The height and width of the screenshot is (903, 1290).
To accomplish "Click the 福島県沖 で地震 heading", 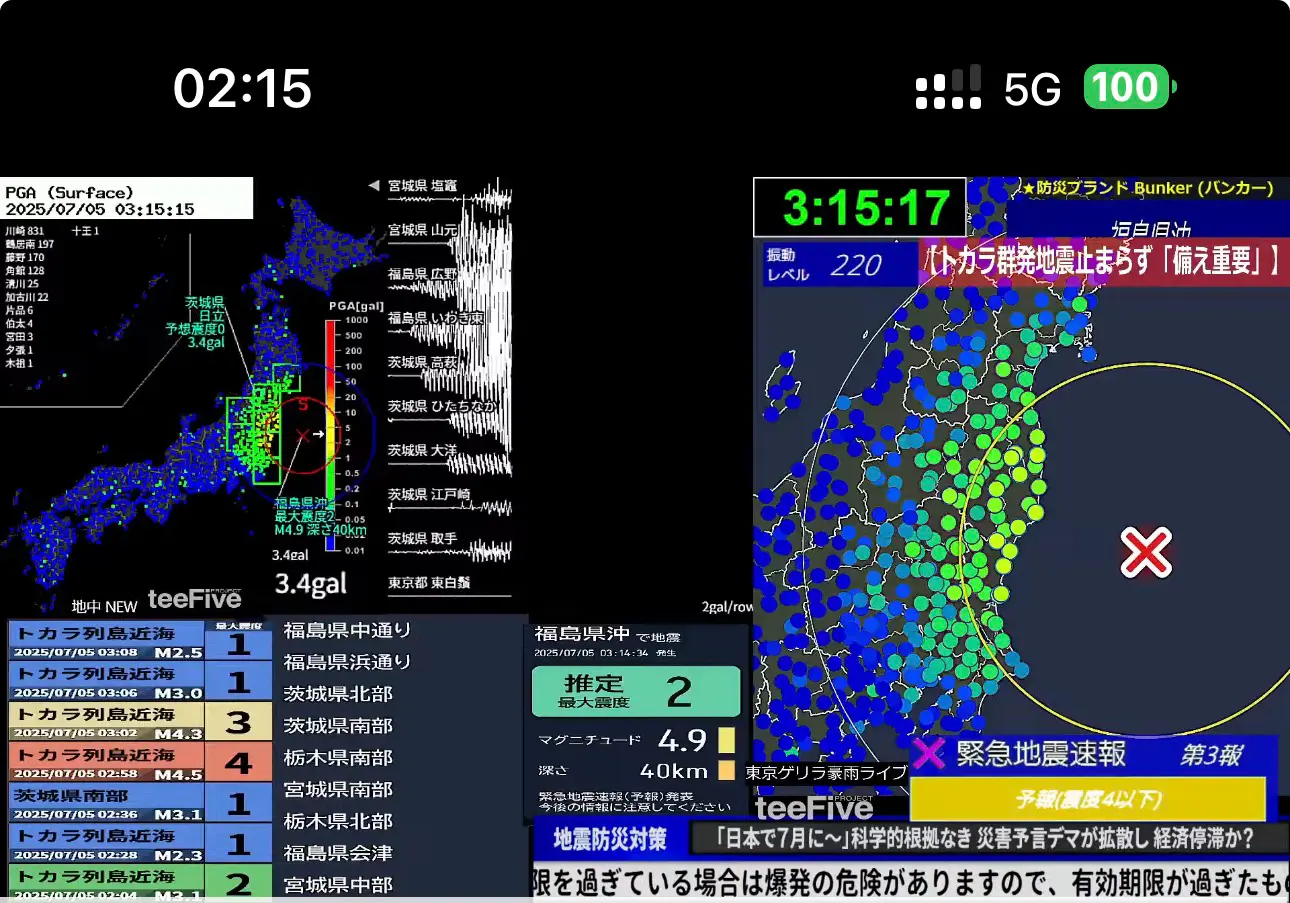I will point(606,634).
